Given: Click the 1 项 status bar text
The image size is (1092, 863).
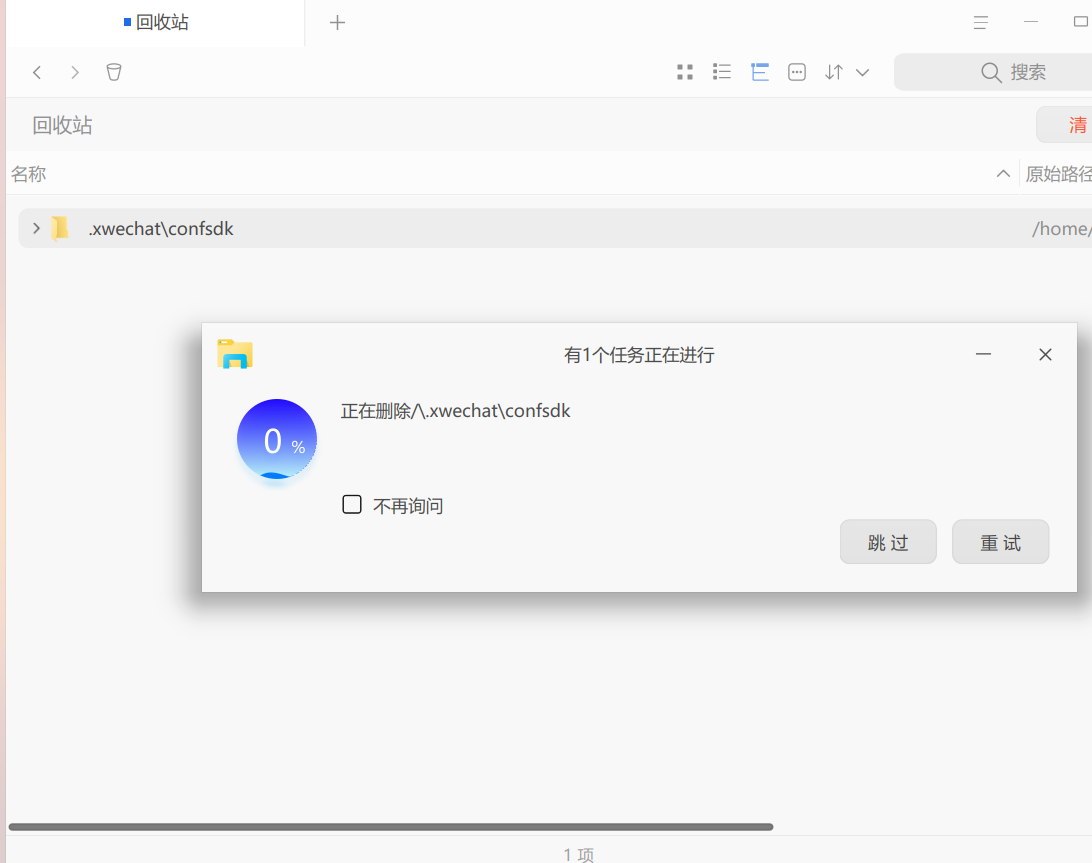Looking at the screenshot, I should coord(578,854).
